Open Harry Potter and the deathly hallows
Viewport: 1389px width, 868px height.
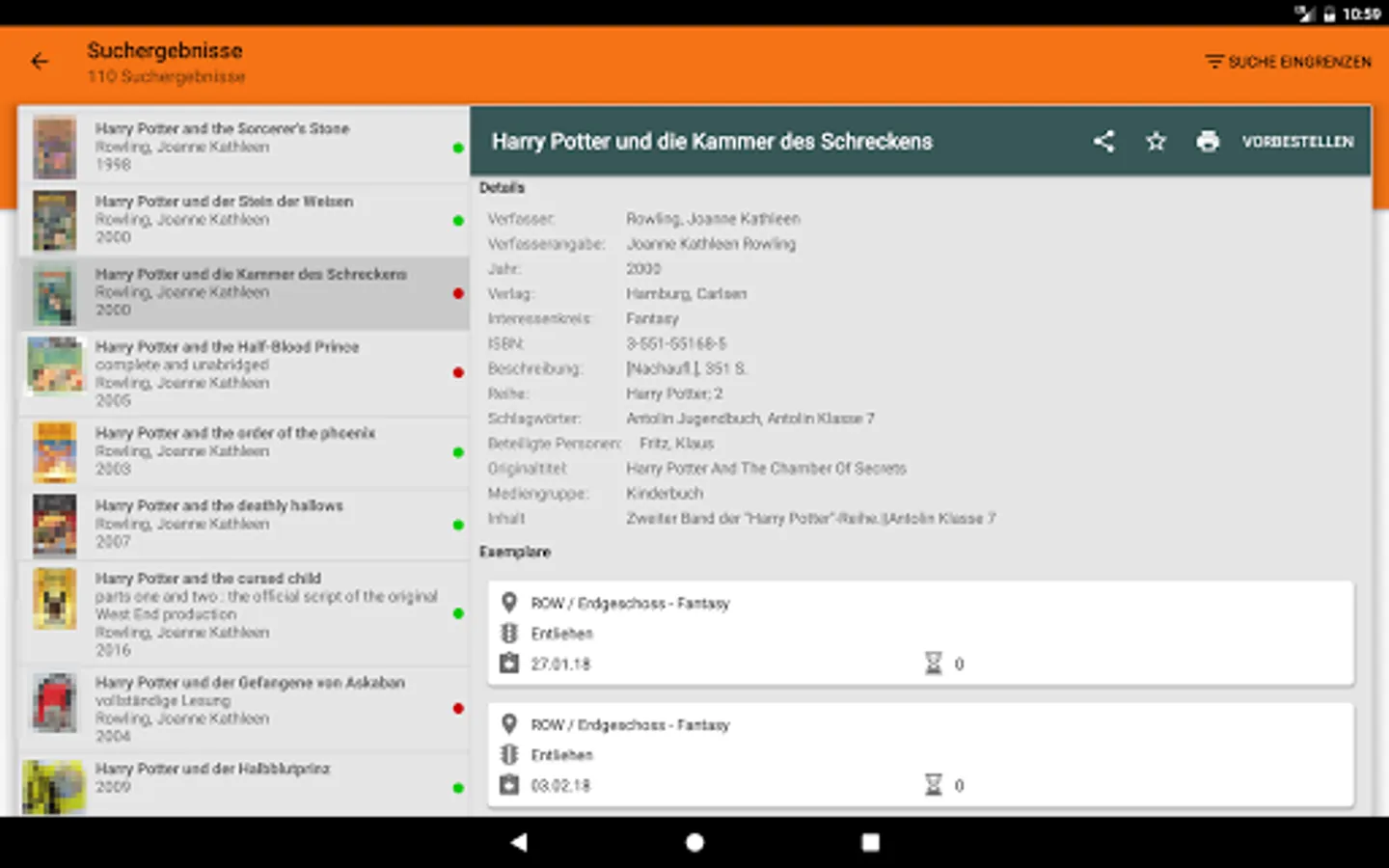click(244, 524)
